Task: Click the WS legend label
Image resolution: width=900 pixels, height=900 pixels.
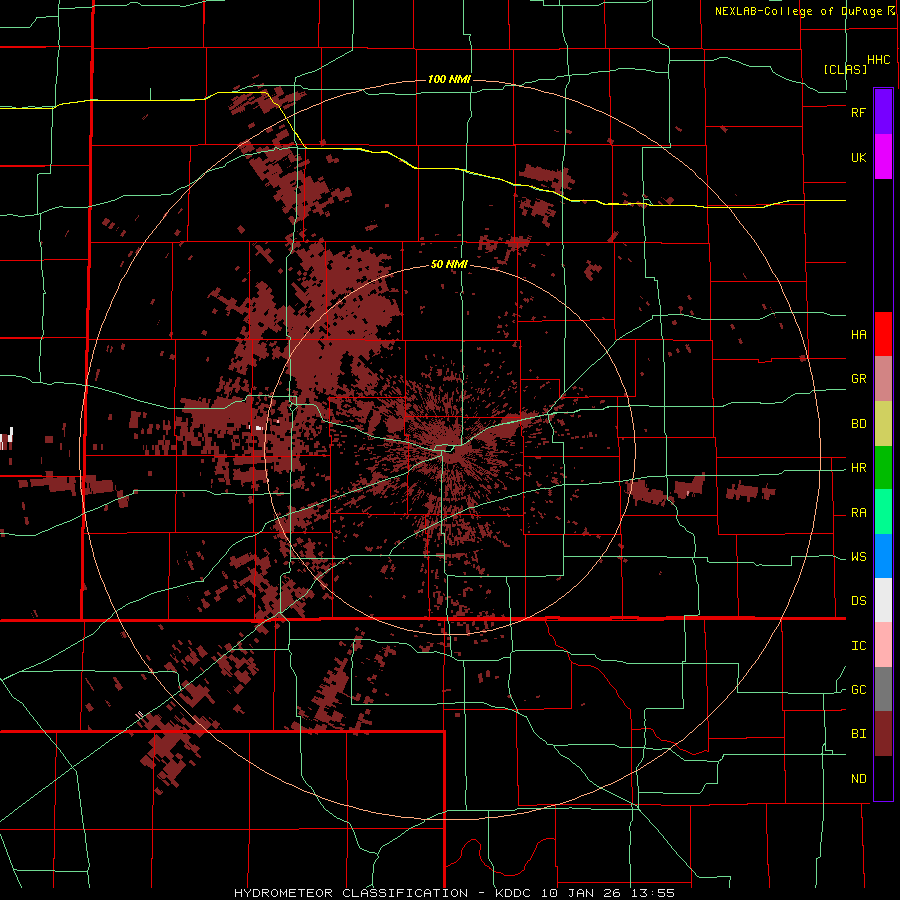Action: pos(858,557)
